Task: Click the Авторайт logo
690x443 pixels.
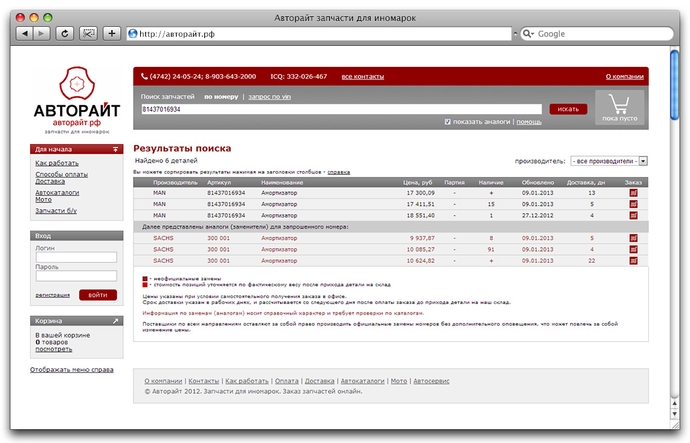Action: tap(77, 100)
